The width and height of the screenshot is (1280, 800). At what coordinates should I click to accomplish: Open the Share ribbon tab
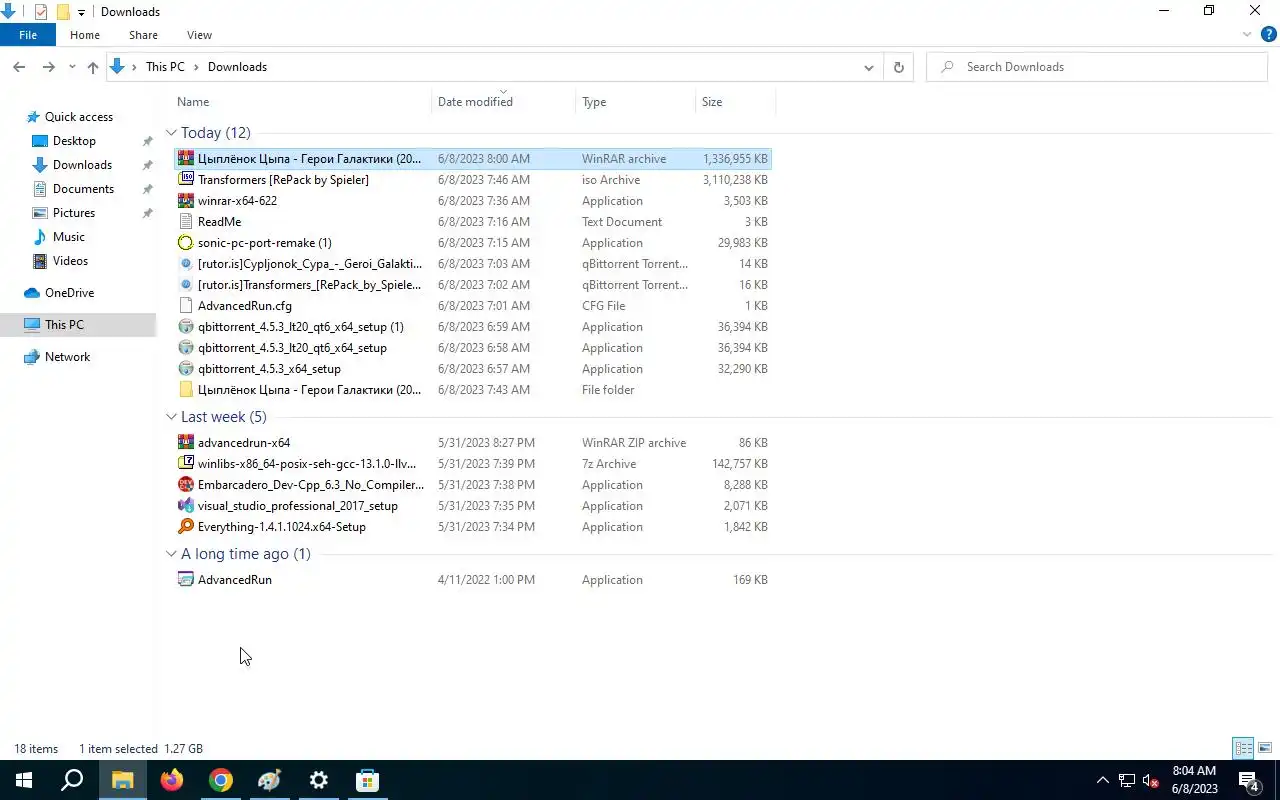[x=143, y=35]
